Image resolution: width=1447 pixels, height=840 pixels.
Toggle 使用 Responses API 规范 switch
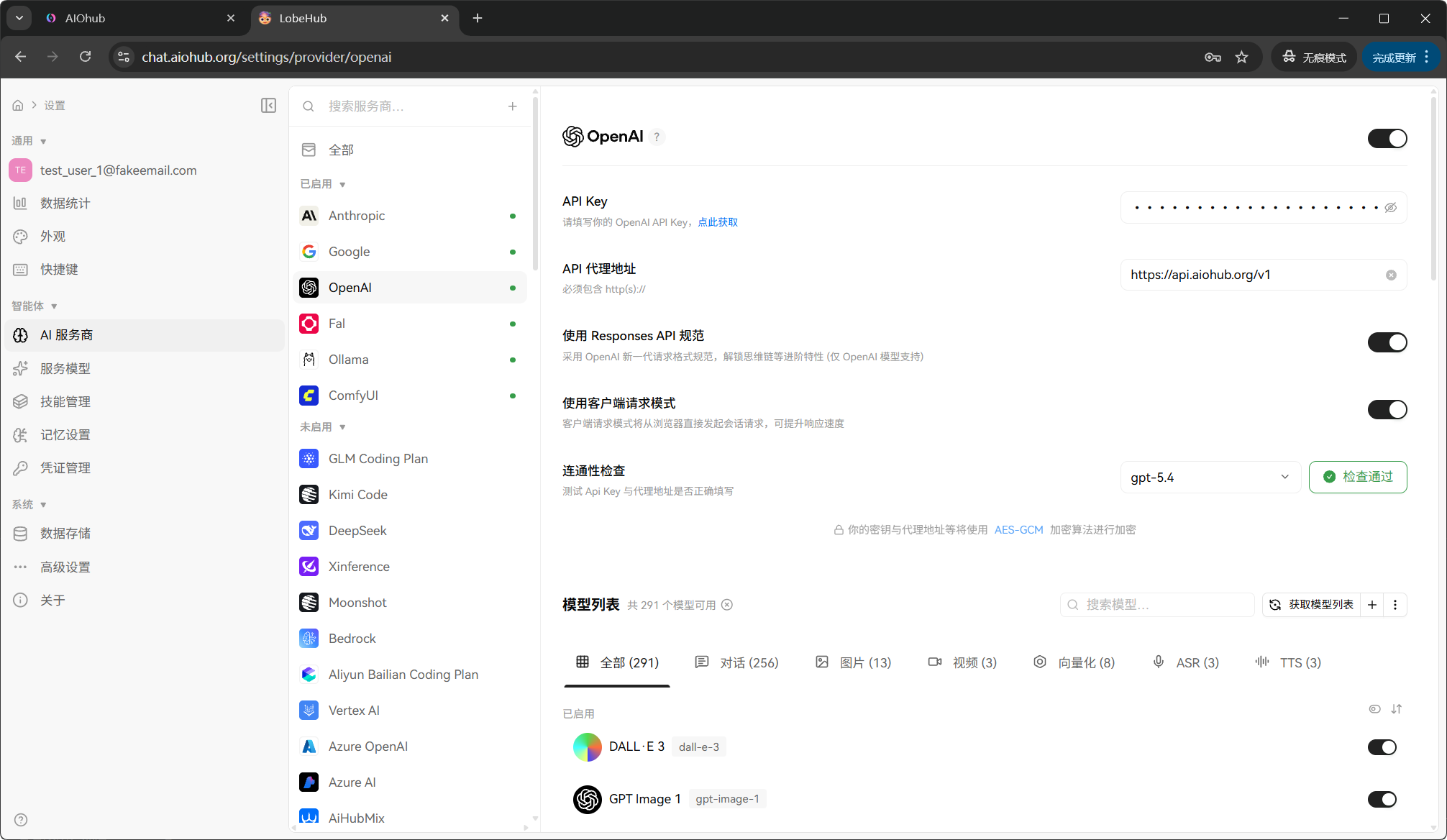click(x=1387, y=342)
